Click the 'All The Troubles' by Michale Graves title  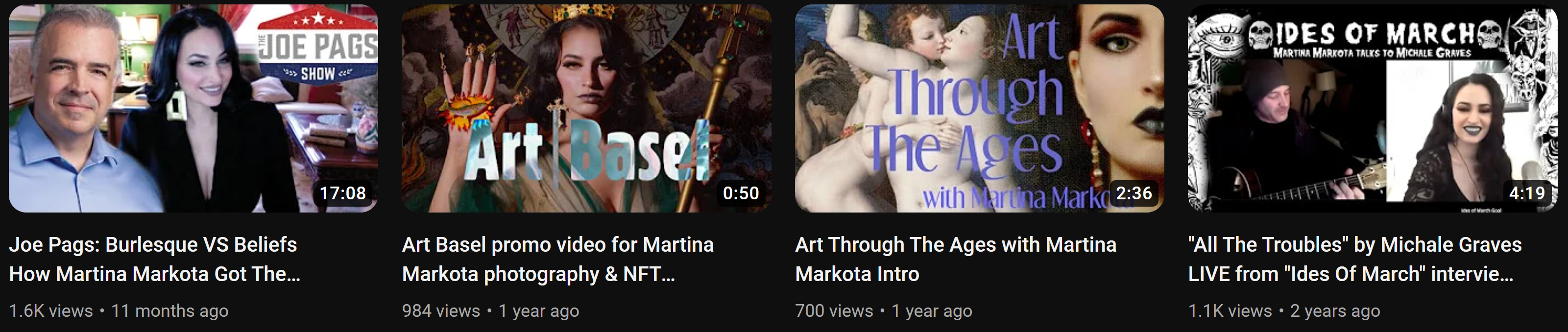coord(1354,259)
